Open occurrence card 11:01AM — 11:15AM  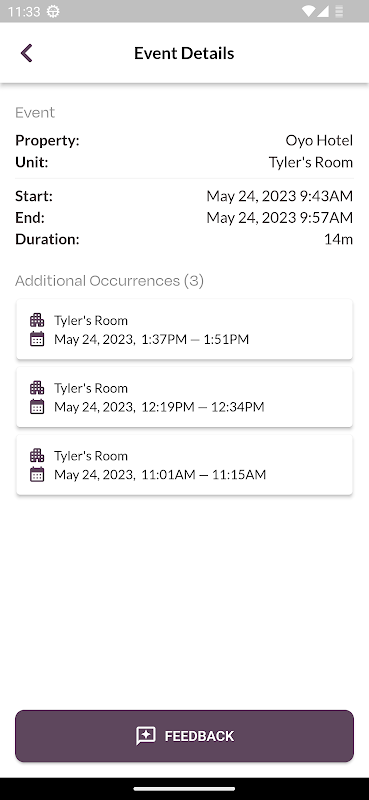[x=184, y=465]
